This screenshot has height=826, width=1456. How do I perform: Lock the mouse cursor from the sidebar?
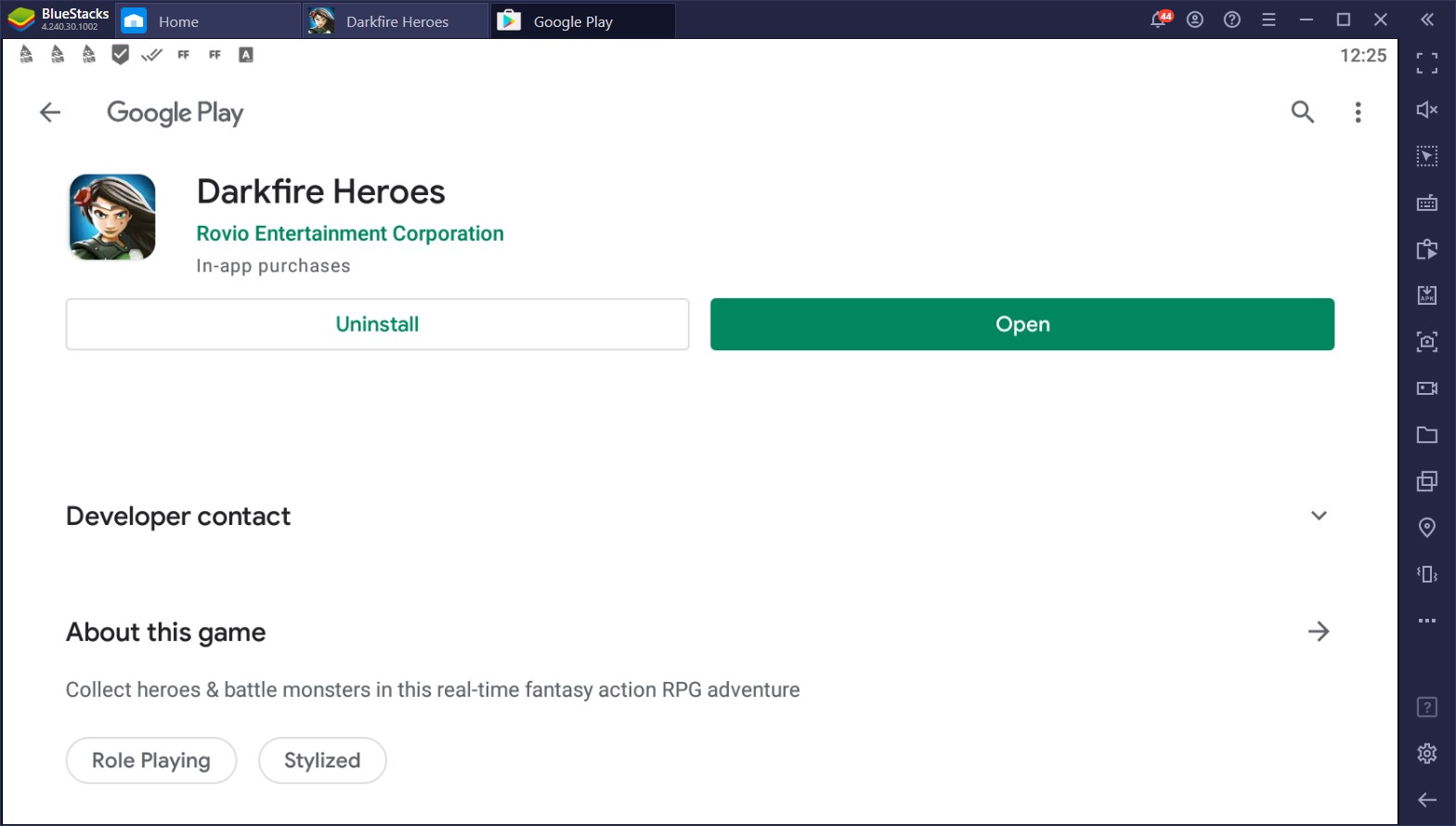tap(1427, 156)
